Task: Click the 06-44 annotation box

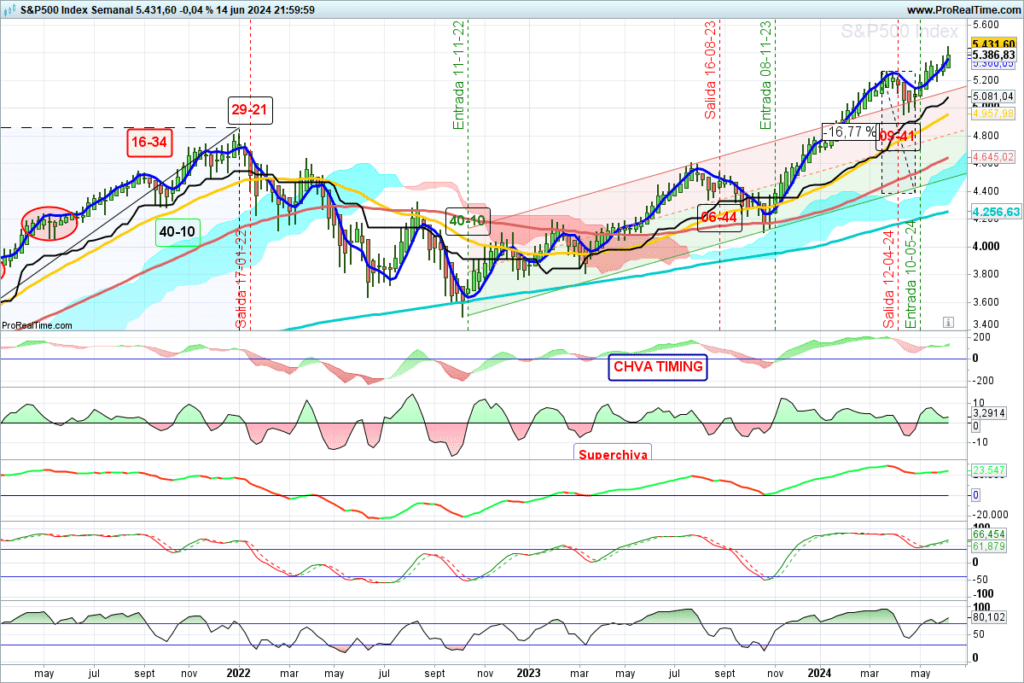Action: click(x=719, y=217)
